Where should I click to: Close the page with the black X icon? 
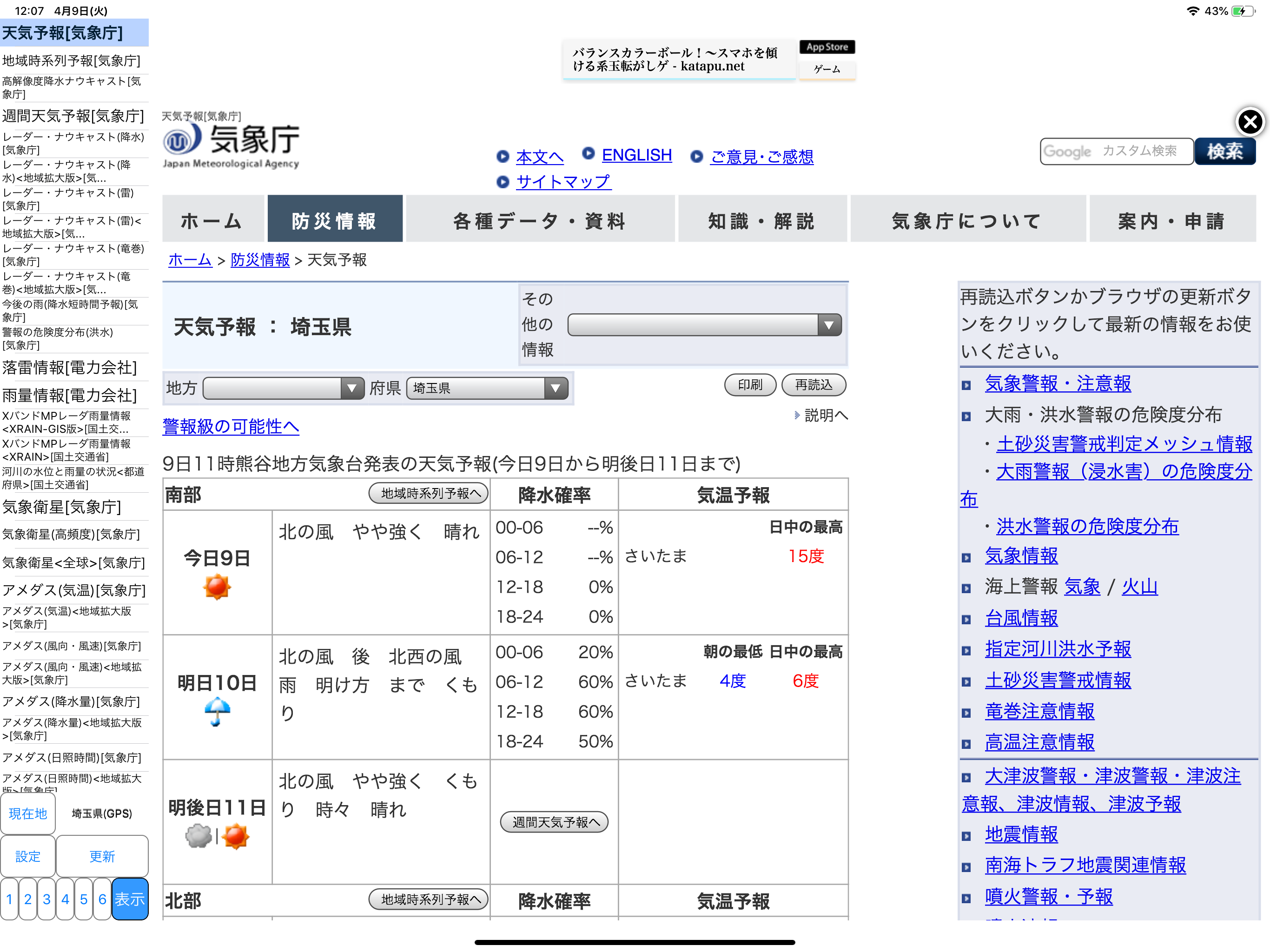(x=1250, y=122)
